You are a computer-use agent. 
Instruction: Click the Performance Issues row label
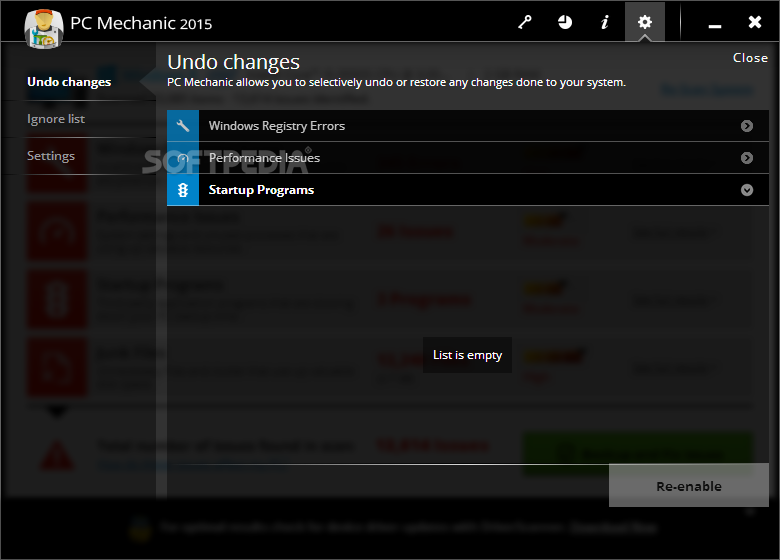click(x=264, y=158)
